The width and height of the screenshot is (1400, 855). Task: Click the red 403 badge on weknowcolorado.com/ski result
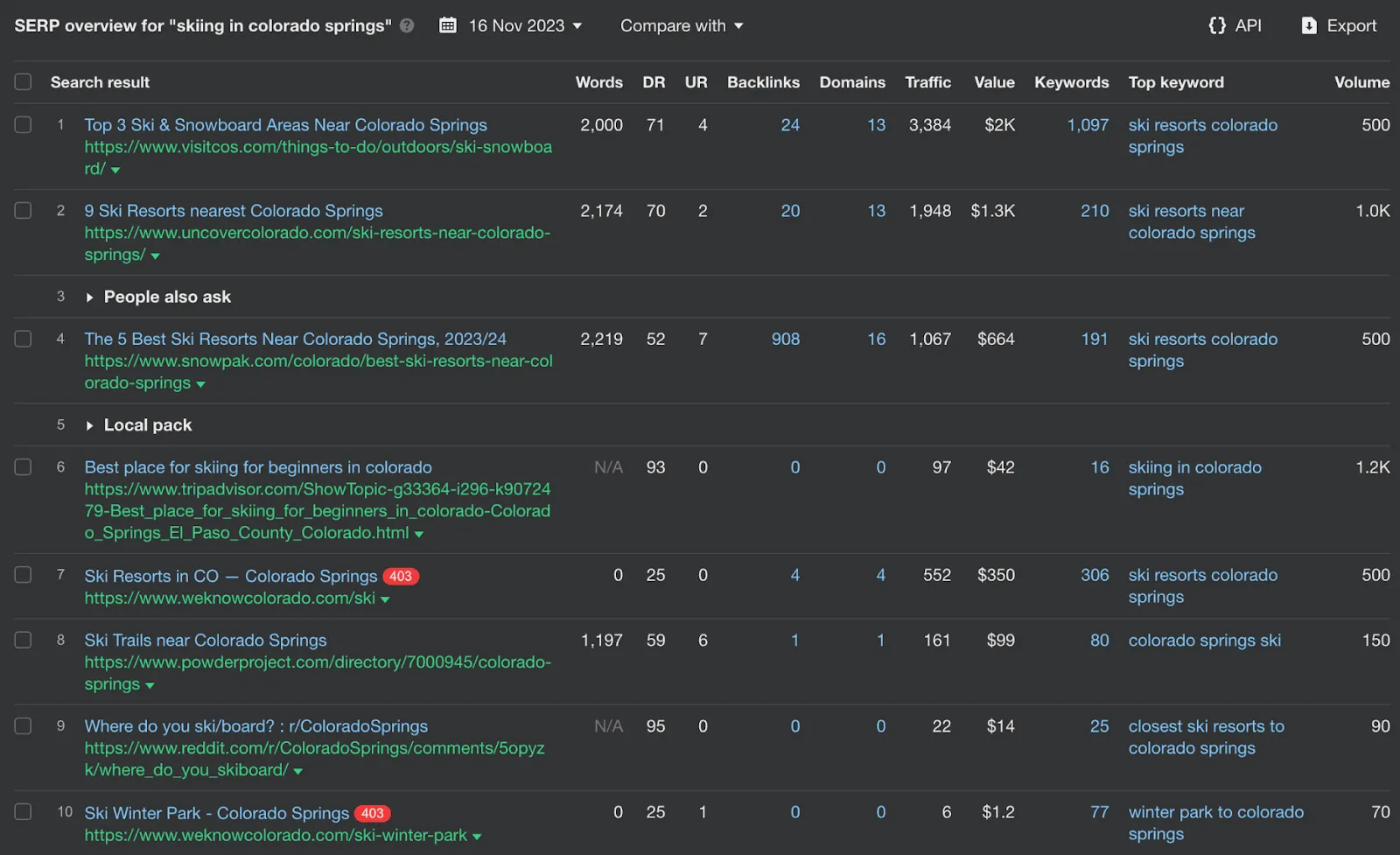(x=400, y=576)
